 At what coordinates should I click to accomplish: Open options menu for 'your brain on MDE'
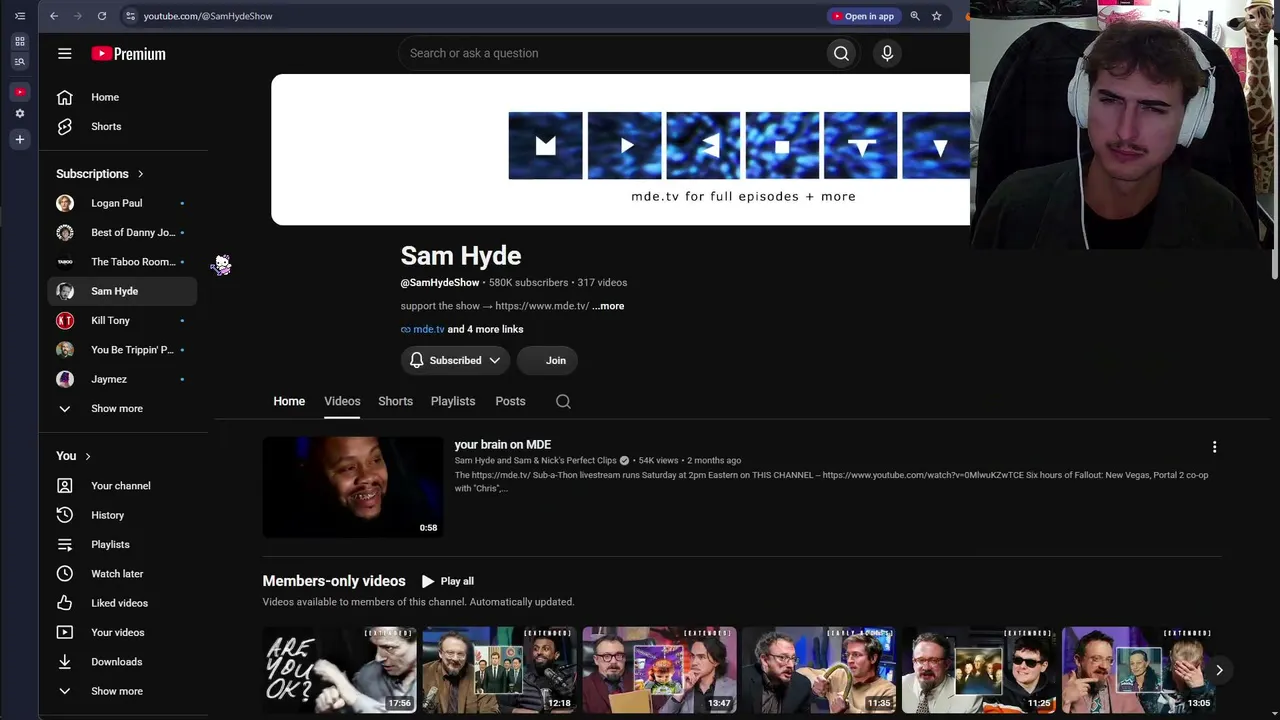(x=1214, y=447)
